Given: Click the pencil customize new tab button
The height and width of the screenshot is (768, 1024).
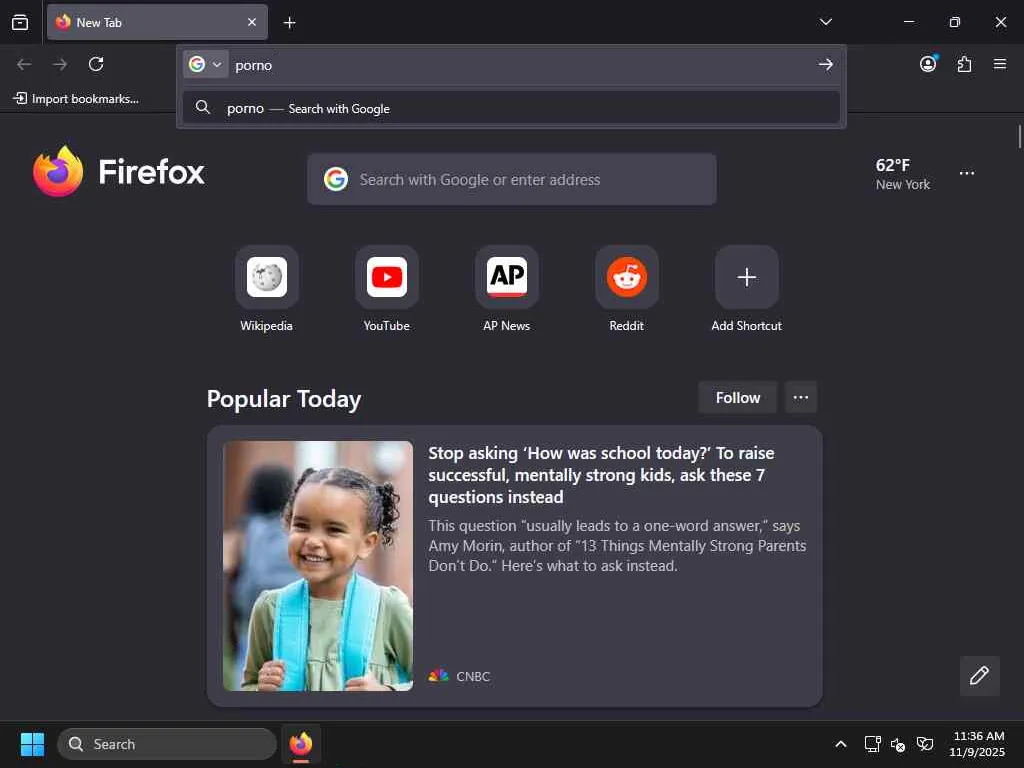Looking at the screenshot, I should click(x=979, y=675).
